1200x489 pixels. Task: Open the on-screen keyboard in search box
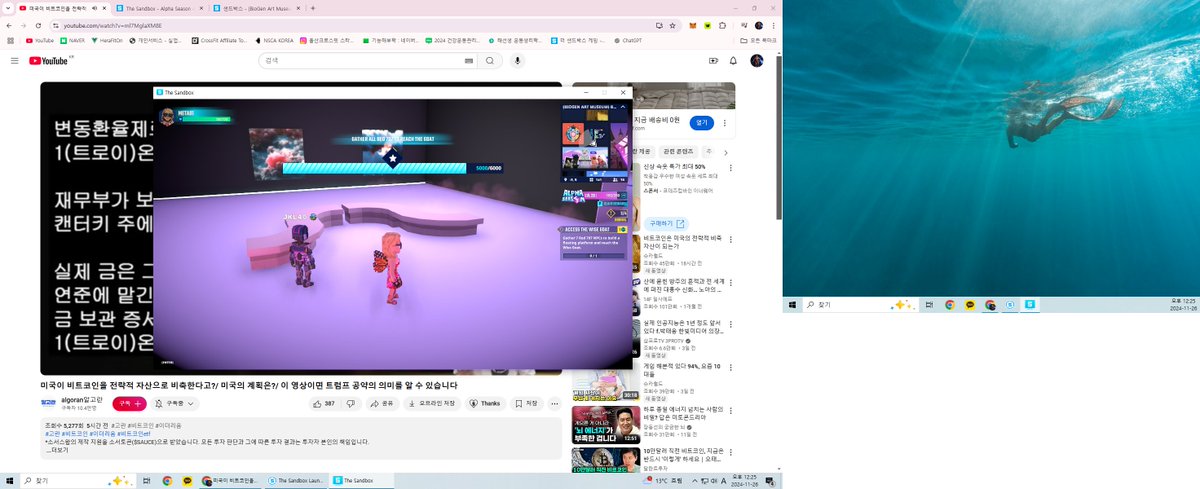pos(469,61)
